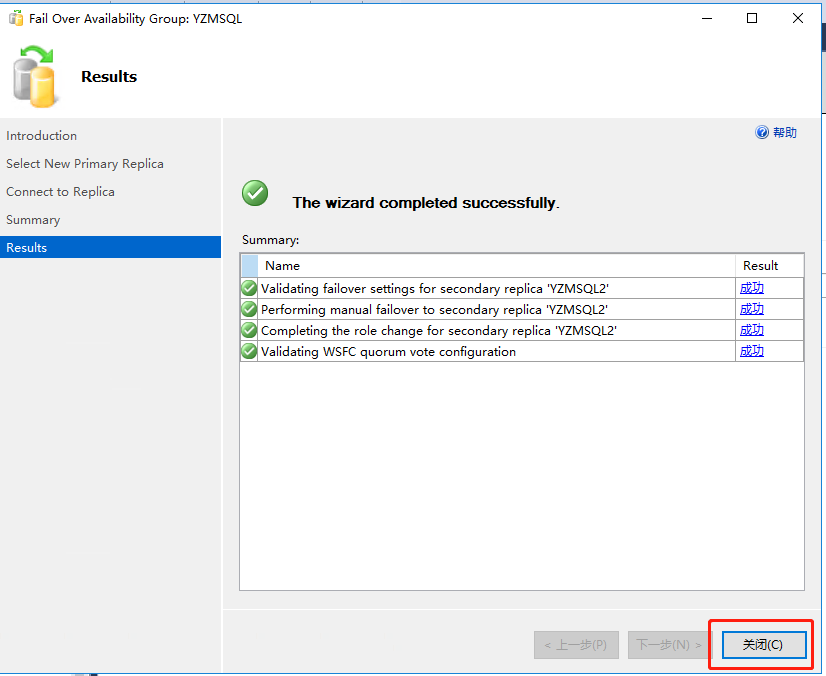Click the blue help question mark icon
The width and height of the screenshot is (826, 676).
[x=762, y=132]
